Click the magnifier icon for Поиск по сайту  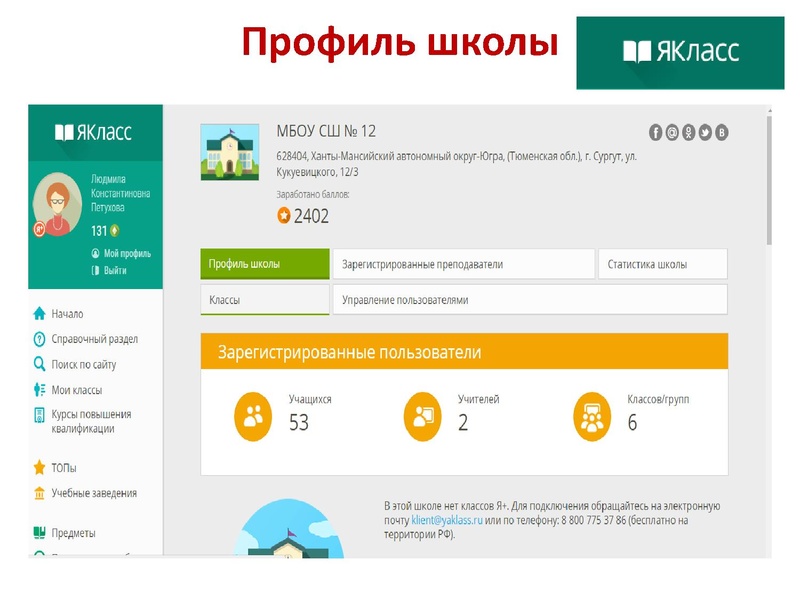(40, 365)
